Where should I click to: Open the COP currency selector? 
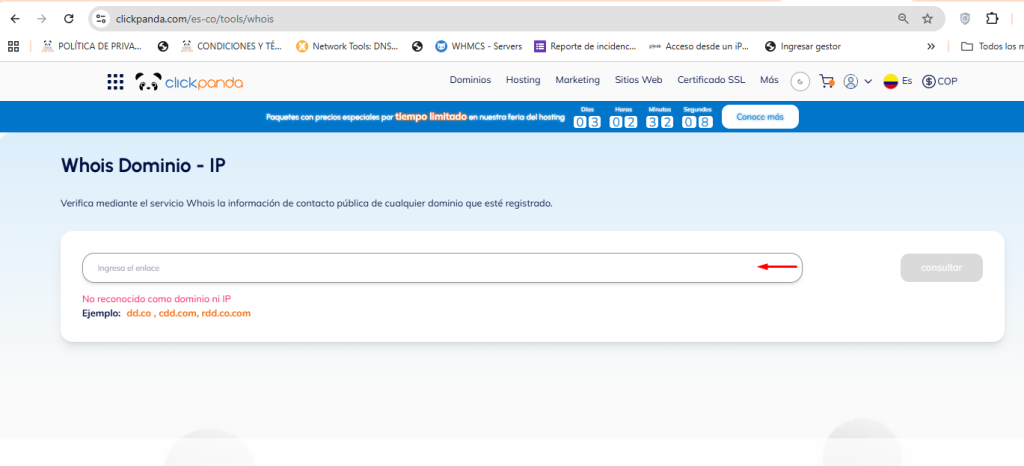tap(940, 82)
